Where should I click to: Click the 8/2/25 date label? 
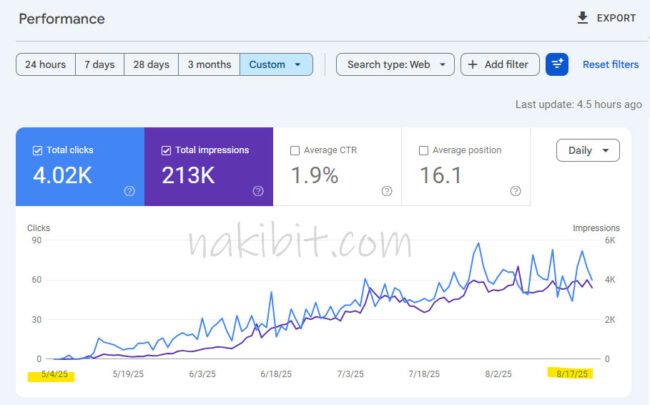(x=498, y=374)
